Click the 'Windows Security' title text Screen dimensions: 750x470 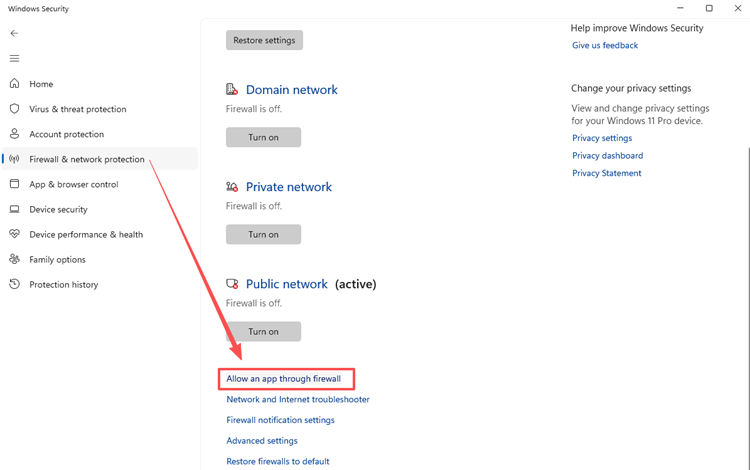click(38, 9)
